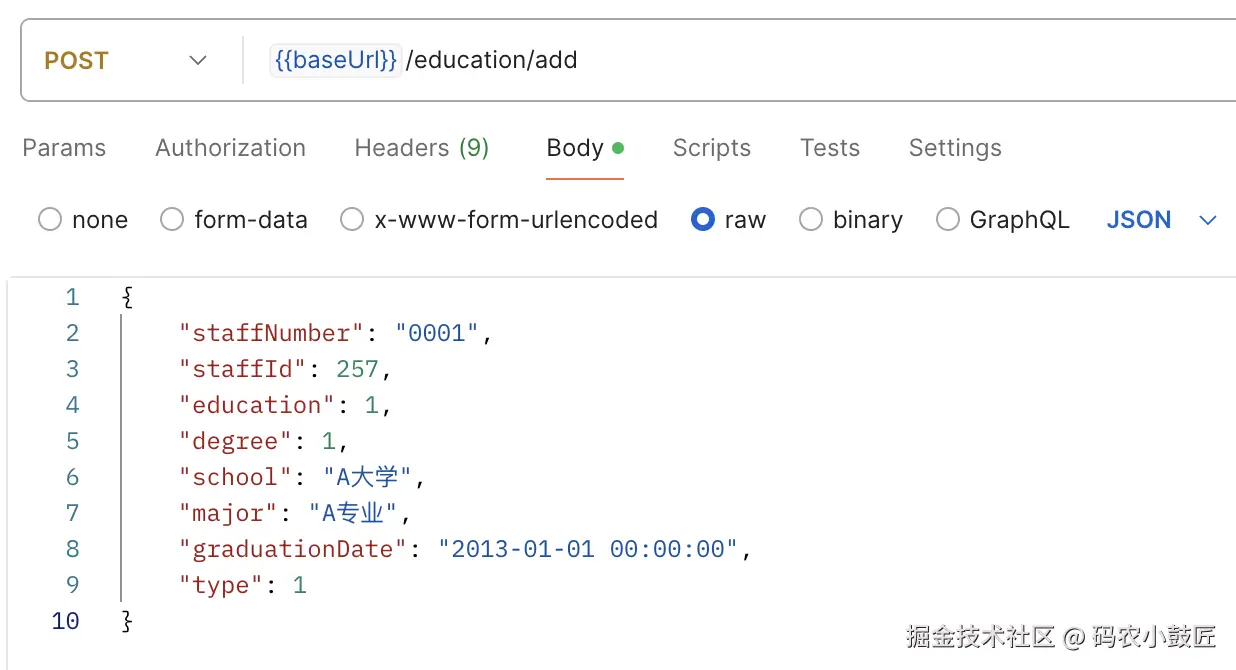1236x670 pixels.
Task: Open the POST HTTP method dropdown
Action: point(125,60)
